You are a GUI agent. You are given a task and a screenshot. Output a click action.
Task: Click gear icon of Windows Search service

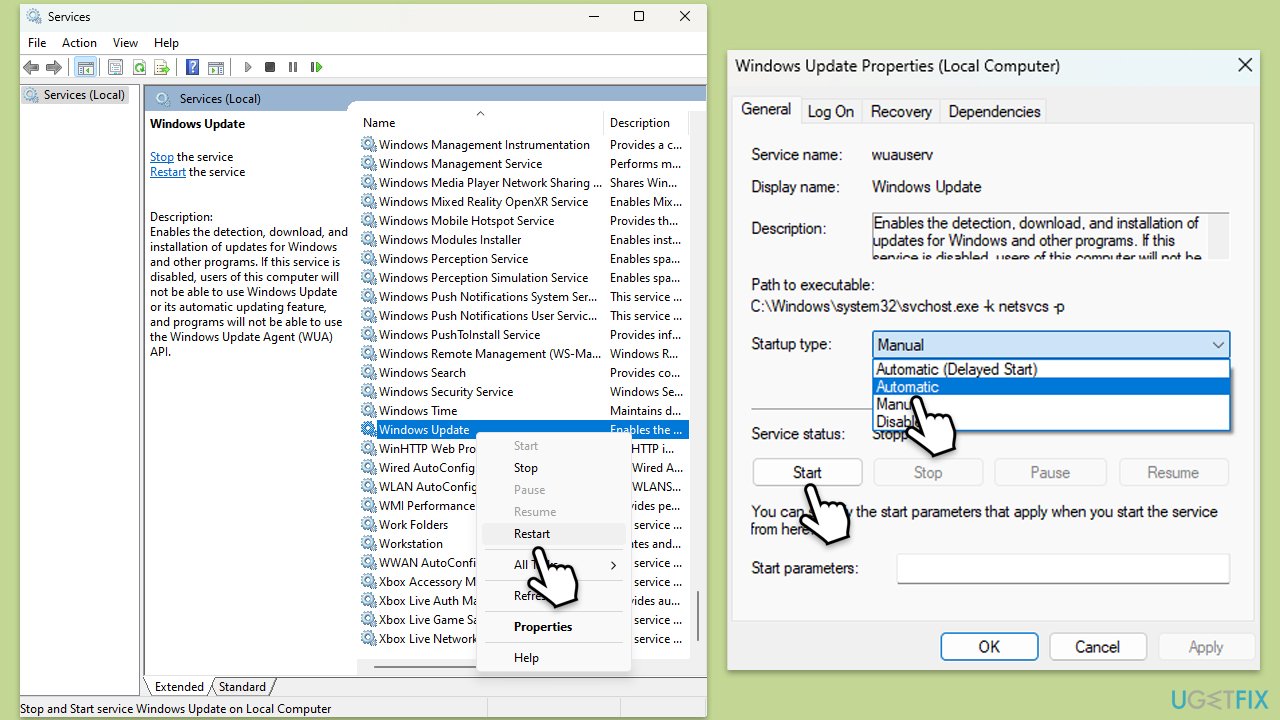(x=369, y=373)
